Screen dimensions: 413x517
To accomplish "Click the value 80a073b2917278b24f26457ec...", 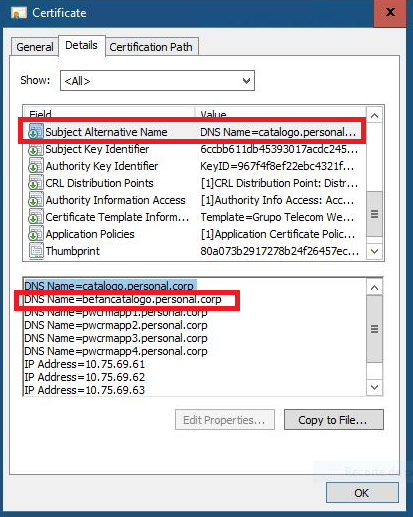I will pyautogui.click(x=280, y=251).
